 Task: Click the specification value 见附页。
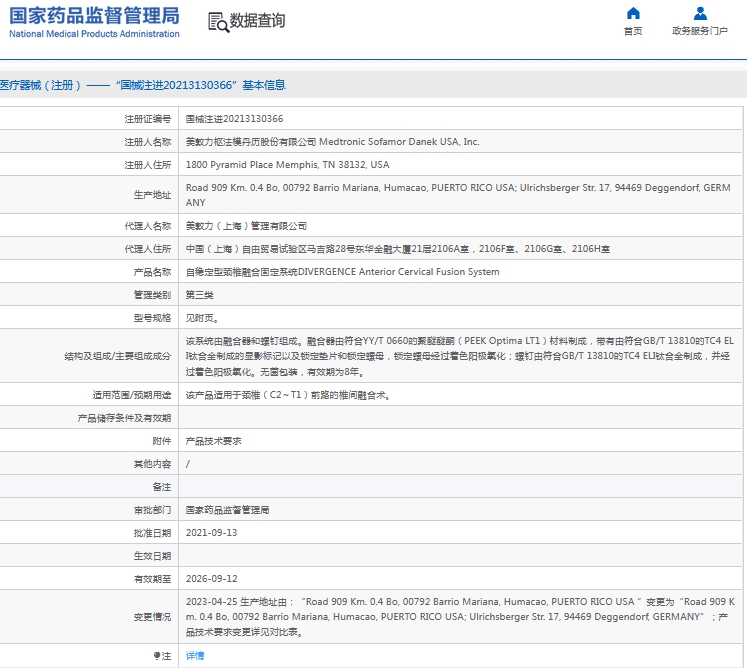coord(202,318)
